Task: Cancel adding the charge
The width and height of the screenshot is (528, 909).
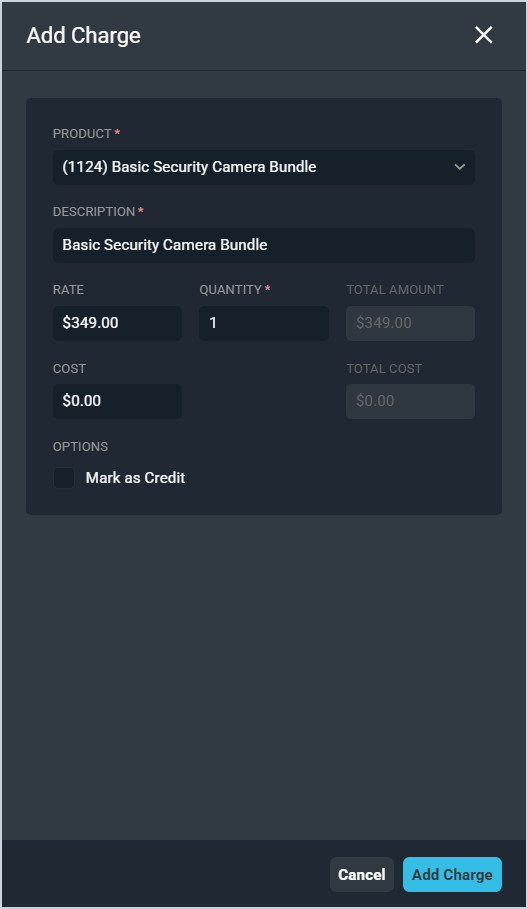Action: click(x=362, y=874)
